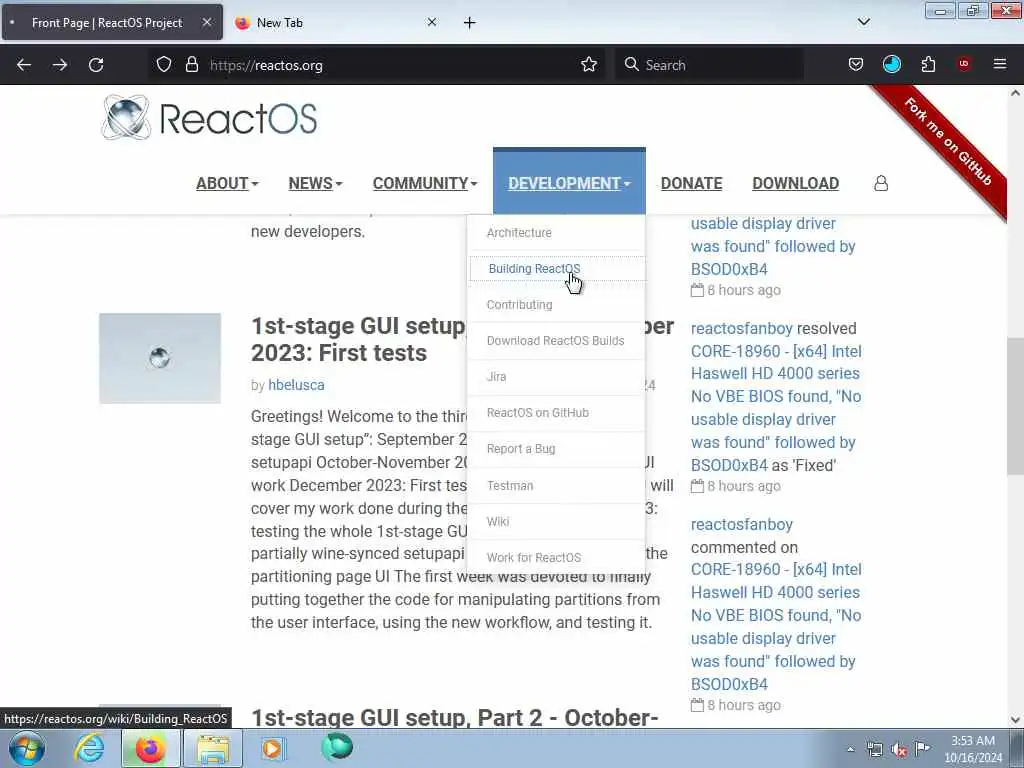Go to the DONATE page
This screenshot has width=1024, height=768.
[692, 184]
